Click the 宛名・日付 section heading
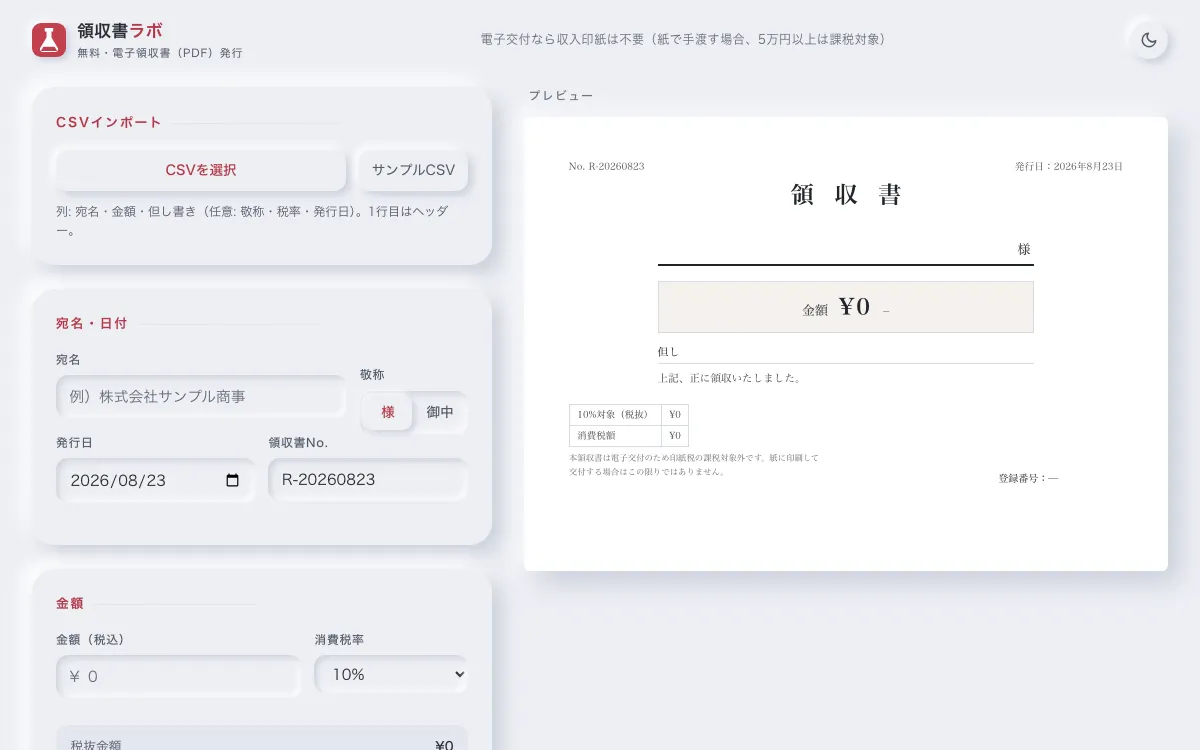 (92, 323)
